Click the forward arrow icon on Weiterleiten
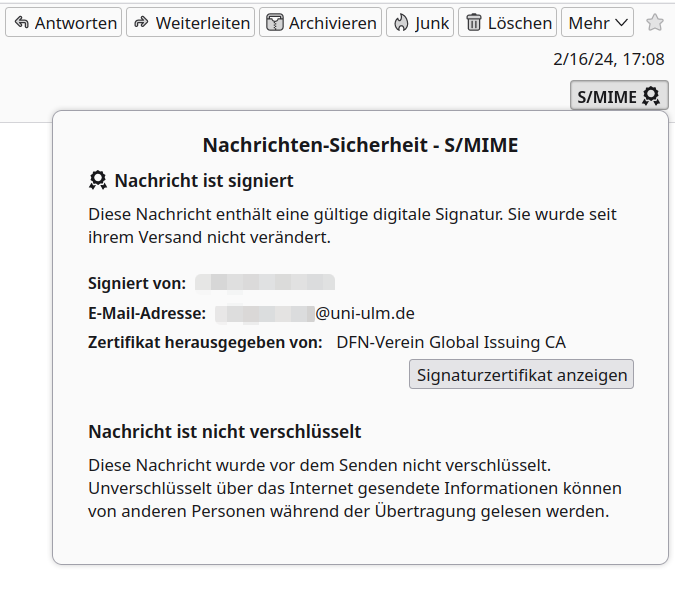675x589 pixels. (141, 22)
